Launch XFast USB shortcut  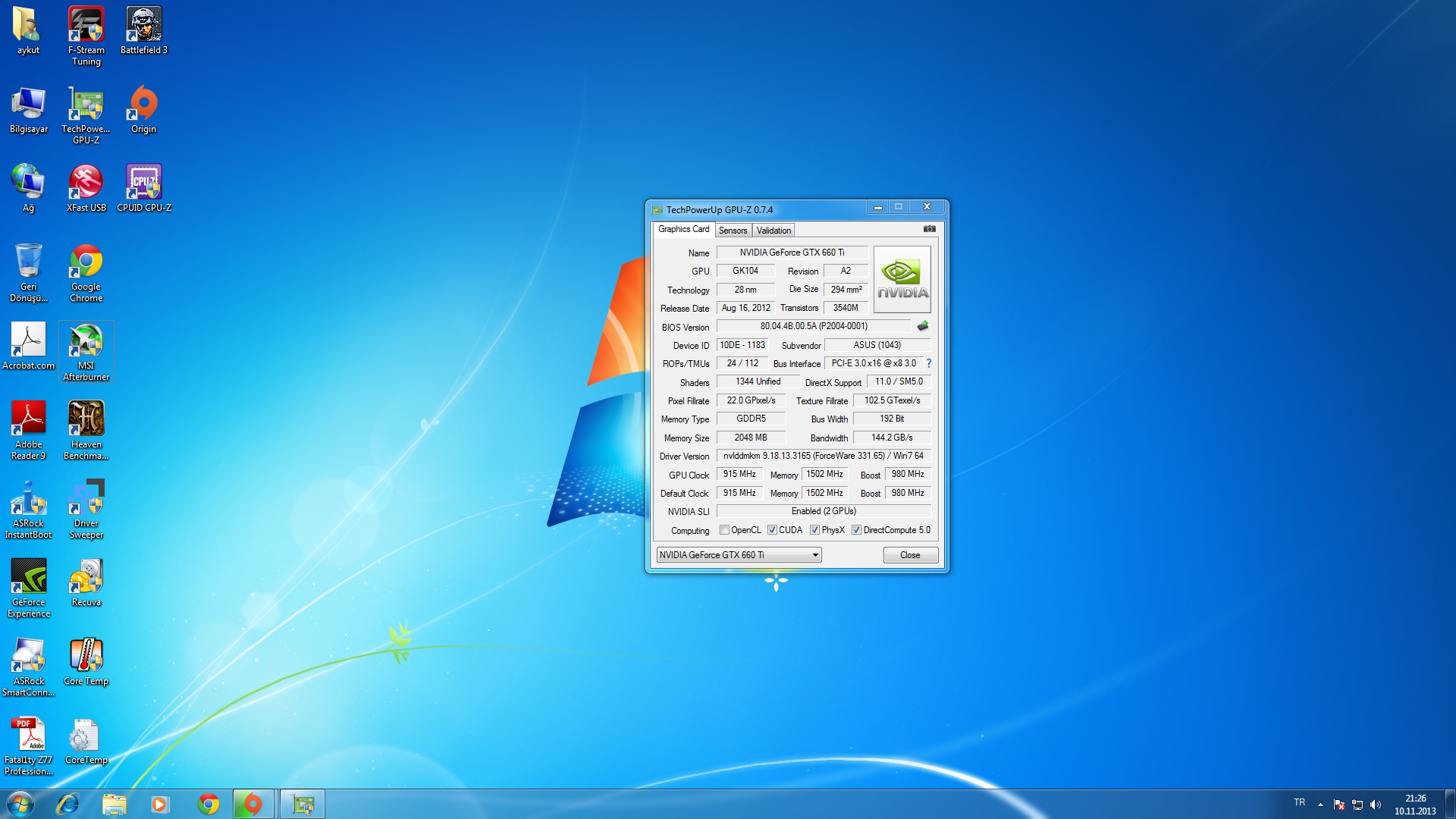click(86, 189)
